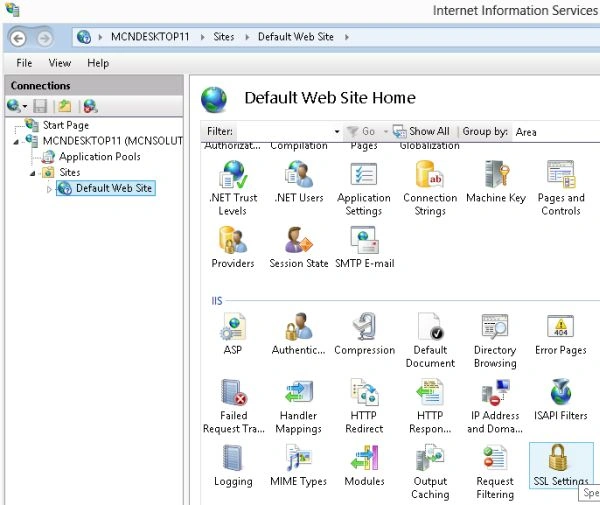This screenshot has height=505, width=600.
Task: Expand the Default Web Site node
Action: (49, 189)
